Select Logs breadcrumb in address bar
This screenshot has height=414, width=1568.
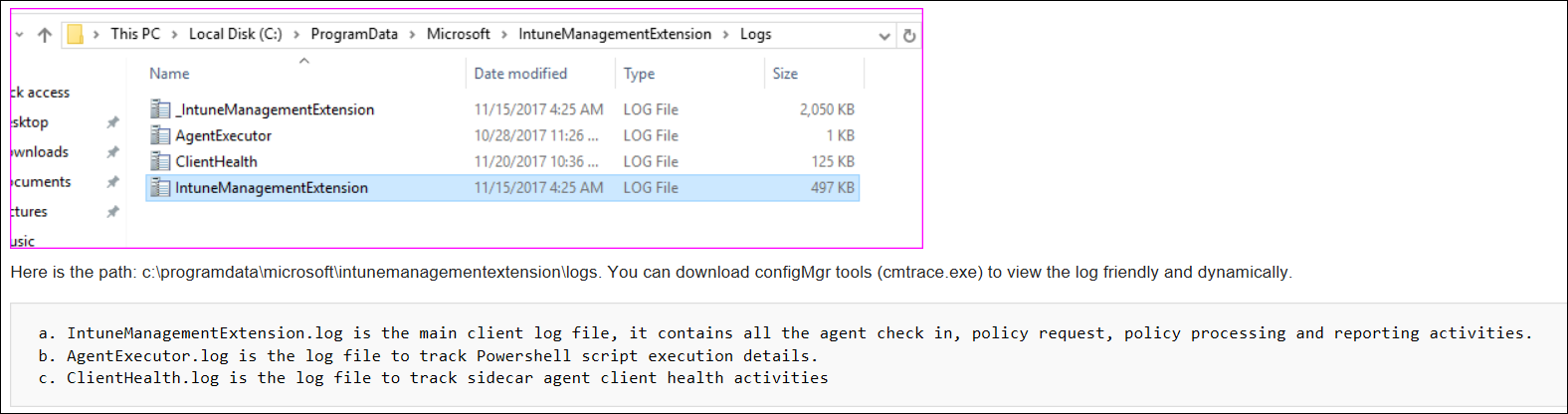756,34
